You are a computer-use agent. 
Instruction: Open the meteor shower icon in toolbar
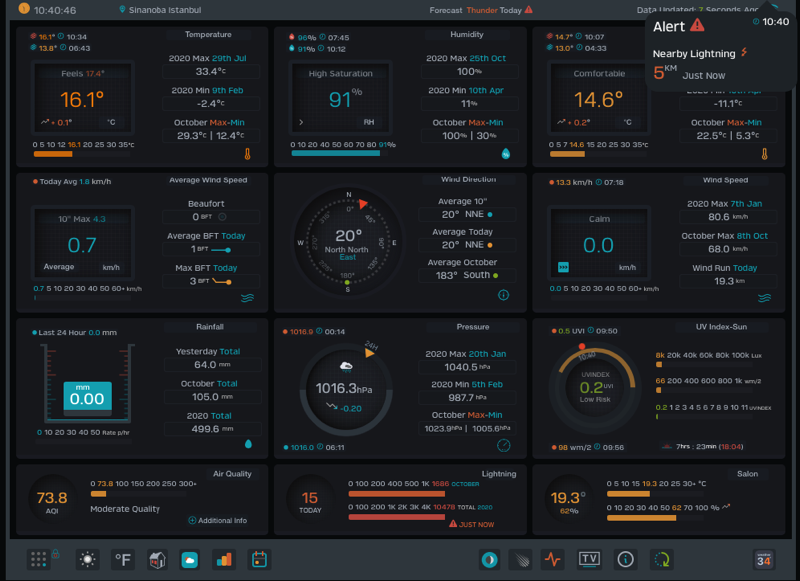[x=521, y=560]
